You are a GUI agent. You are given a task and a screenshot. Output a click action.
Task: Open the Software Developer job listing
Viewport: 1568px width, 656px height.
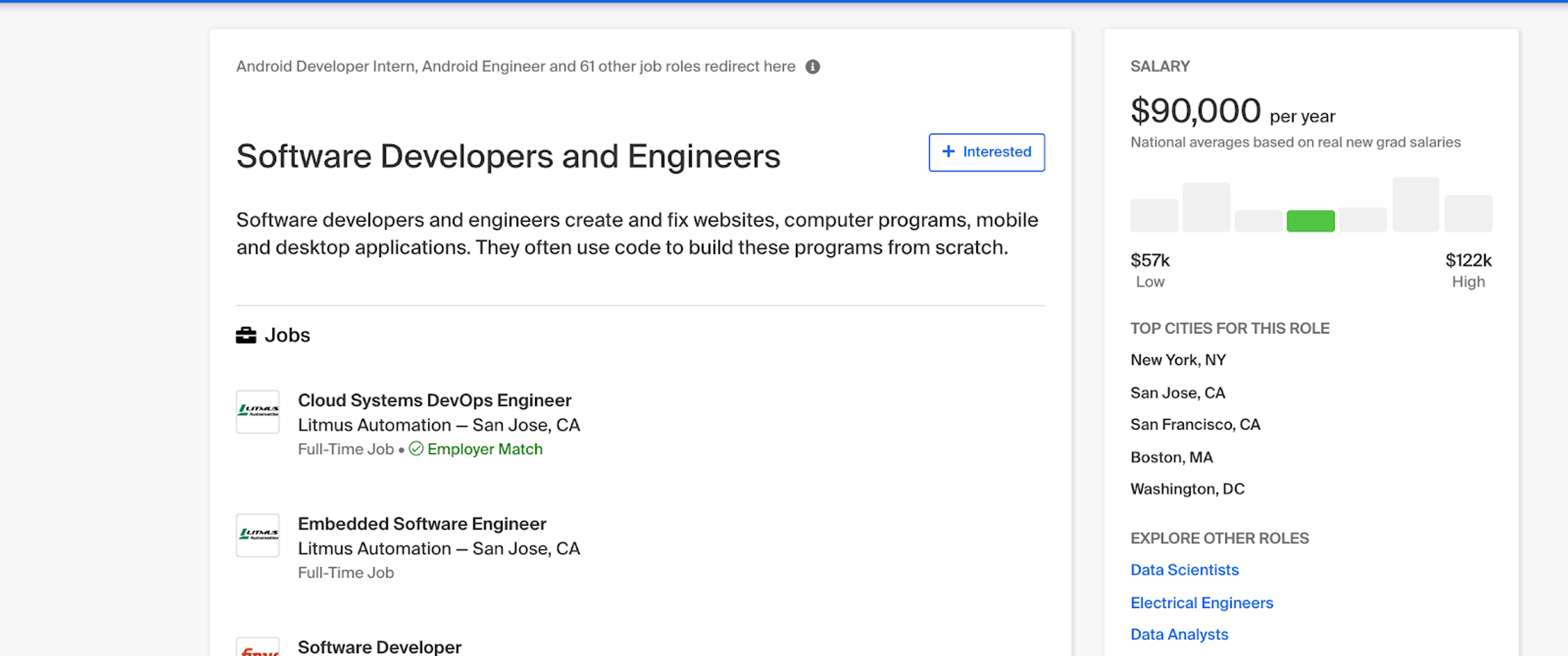point(379,646)
